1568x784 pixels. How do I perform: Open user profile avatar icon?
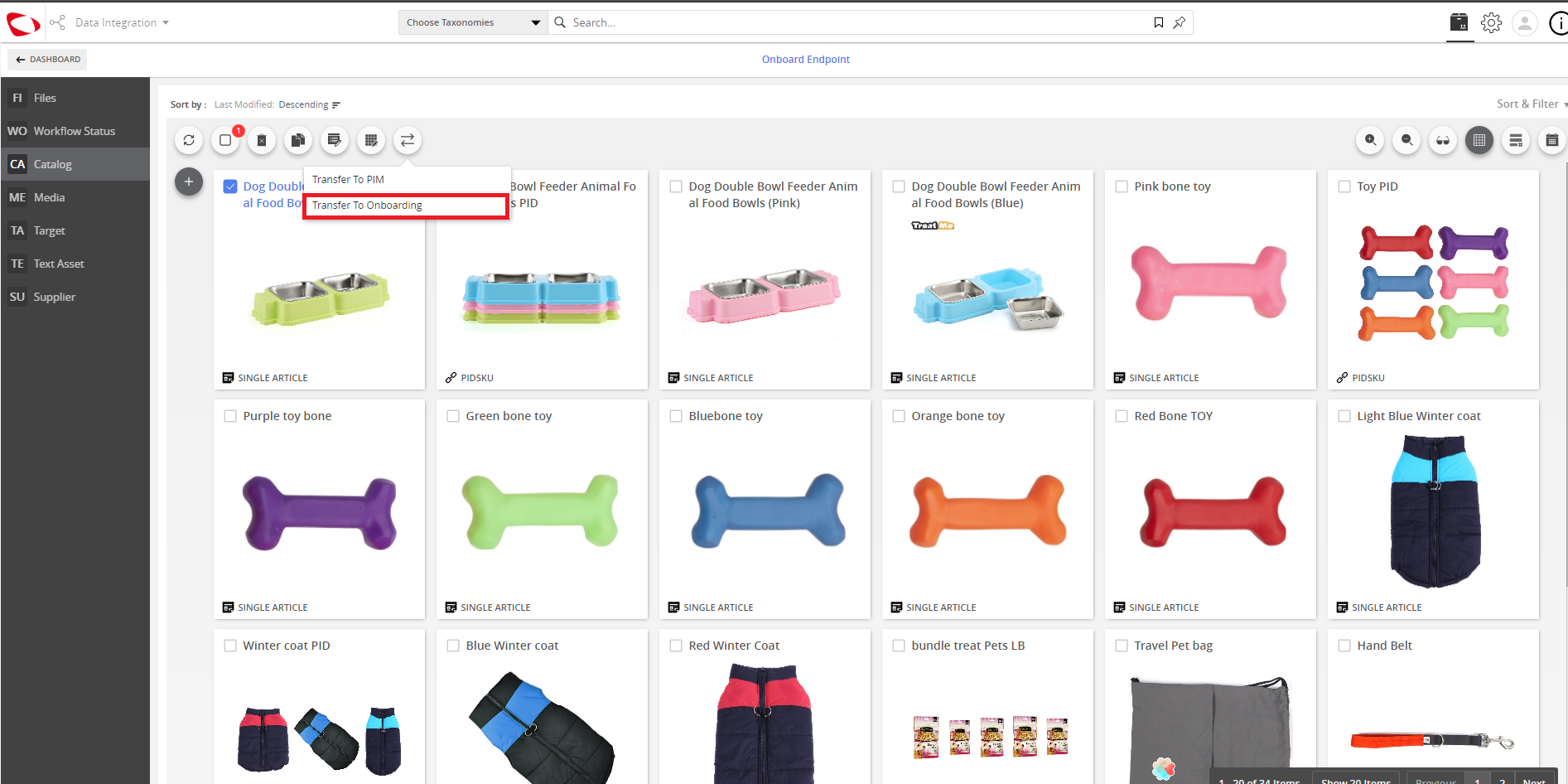[1525, 22]
